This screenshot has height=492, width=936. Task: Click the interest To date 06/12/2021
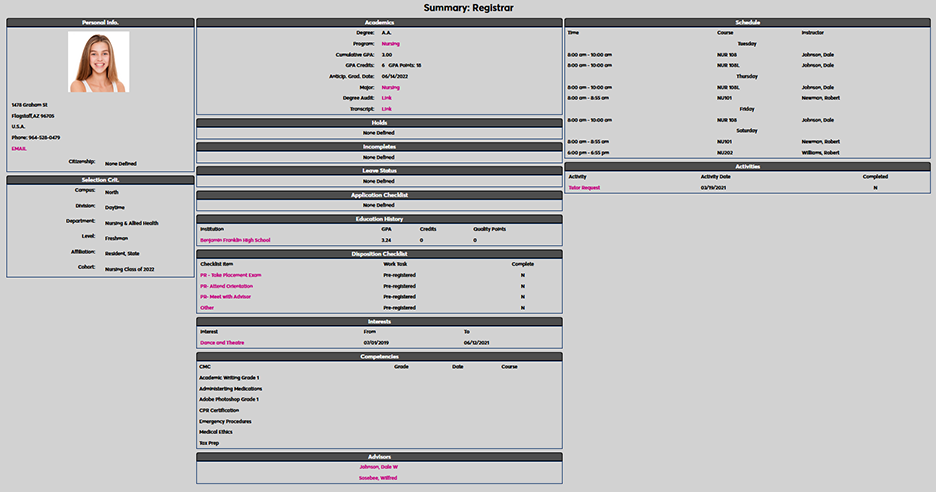tap(476, 343)
